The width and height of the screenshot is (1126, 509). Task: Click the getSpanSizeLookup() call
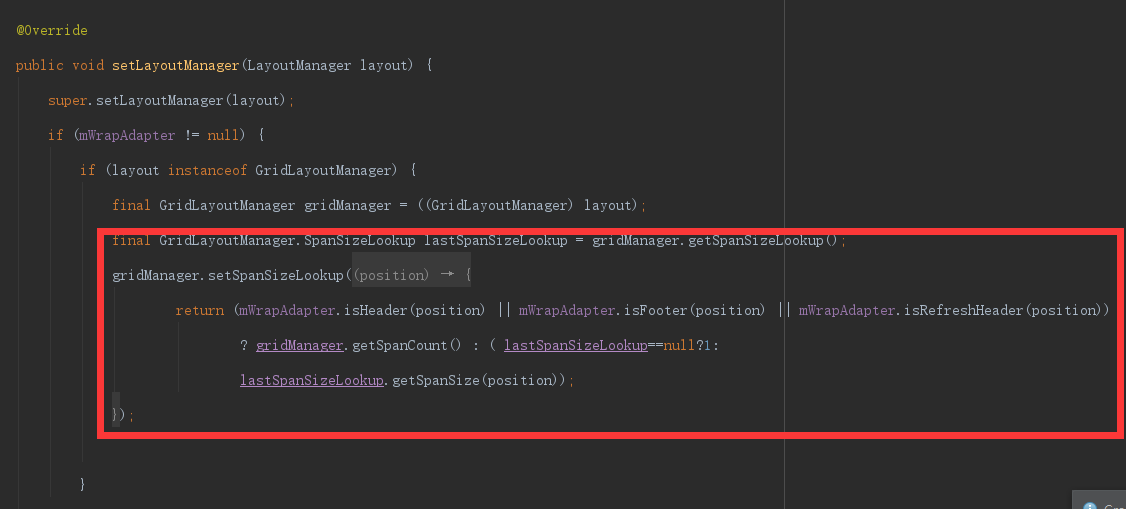point(763,241)
